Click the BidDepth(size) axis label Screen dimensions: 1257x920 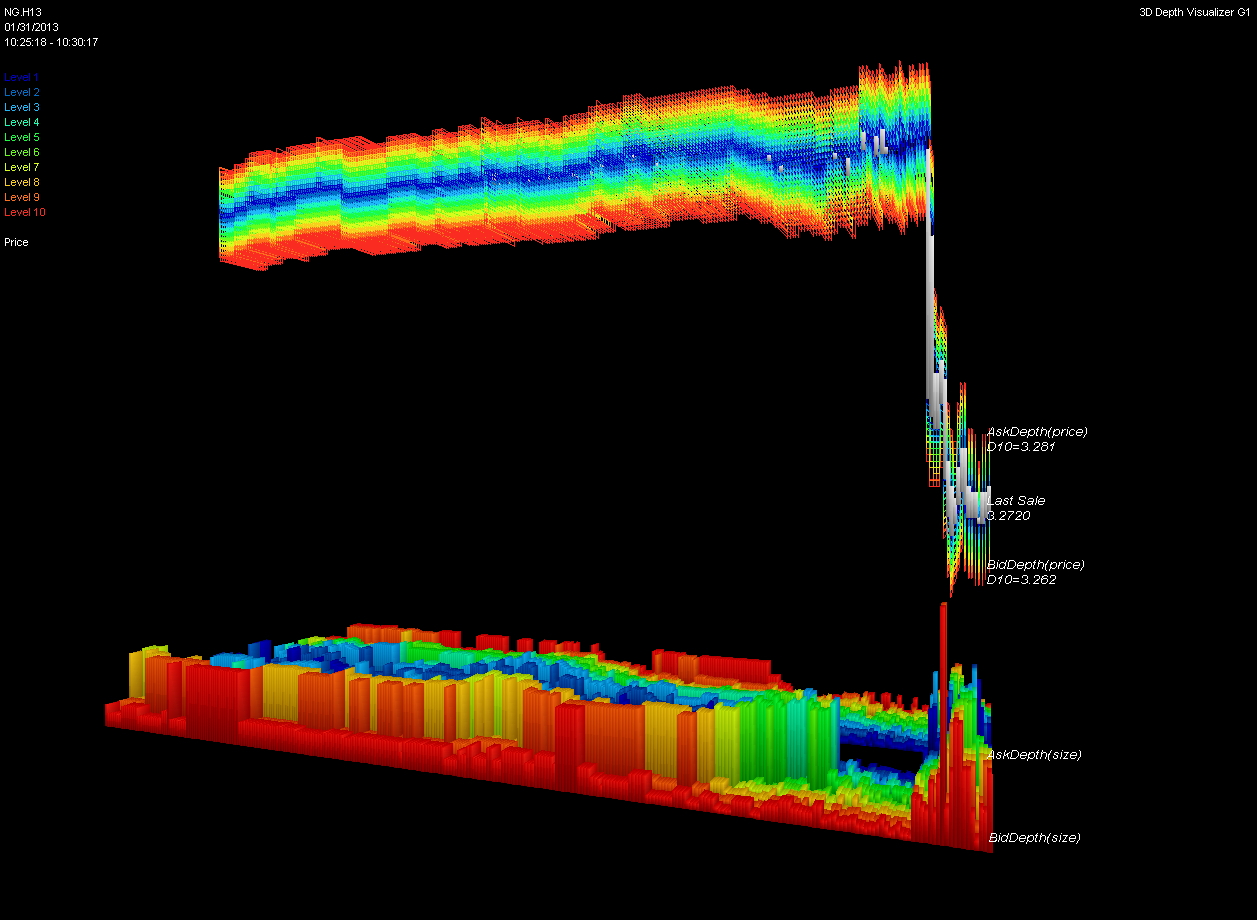(1035, 838)
